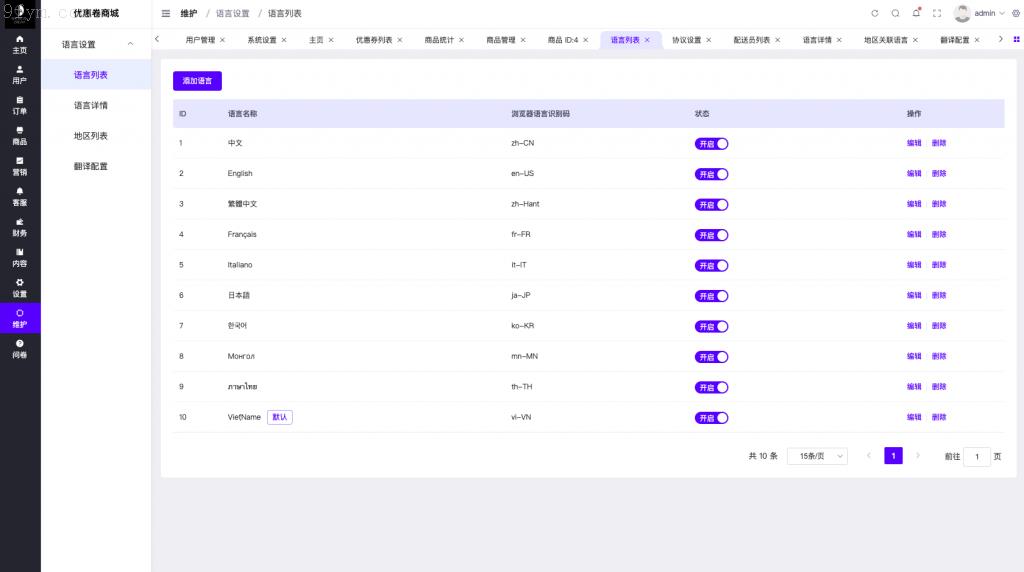Go to 财务 in the left sidebar
The image size is (1024, 572).
pyautogui.click(x=20, y=227)
